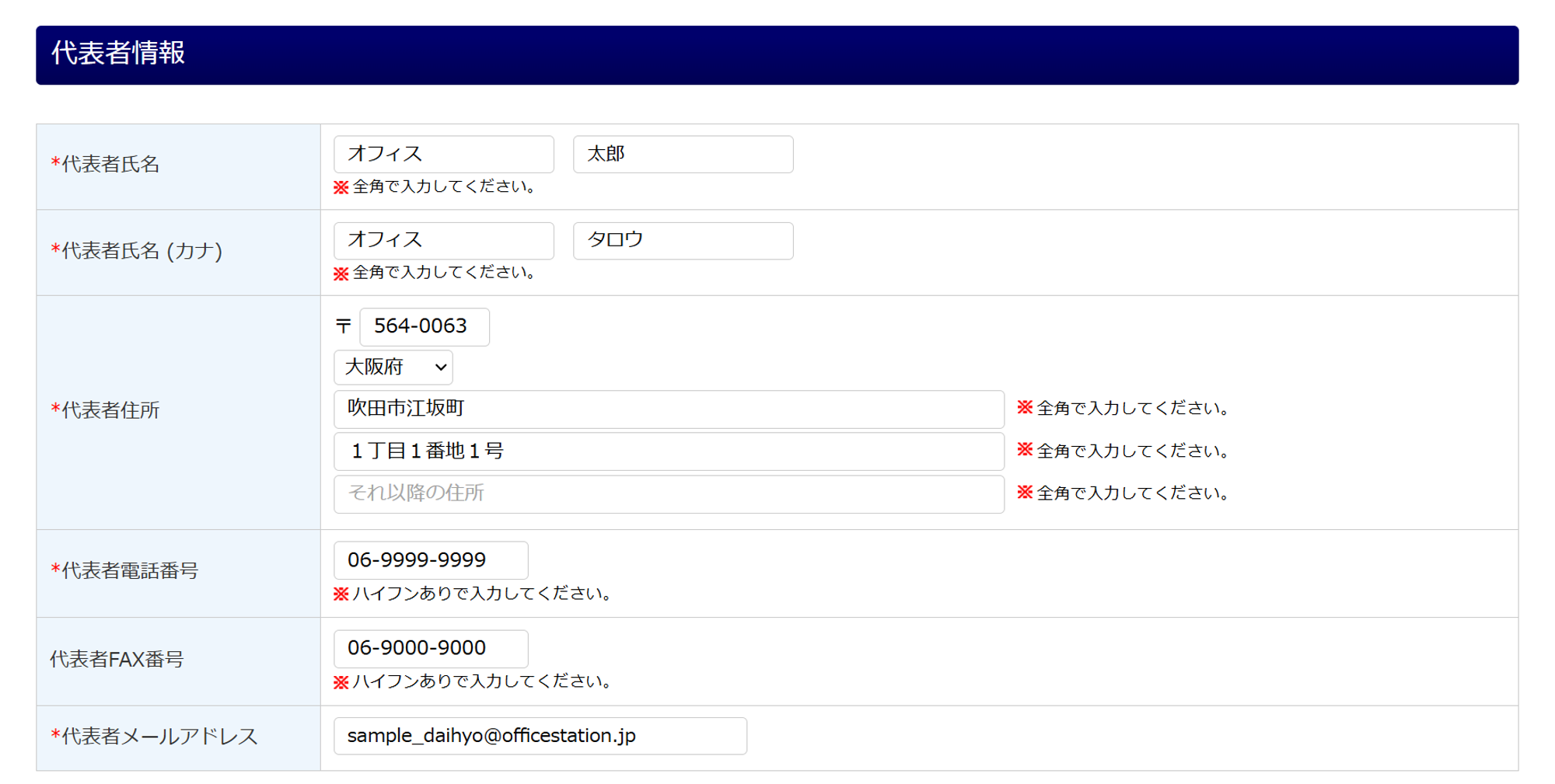1555x784 pixels.
Task: Click the postal mark 〒 symbol
Action: (344, 326)
